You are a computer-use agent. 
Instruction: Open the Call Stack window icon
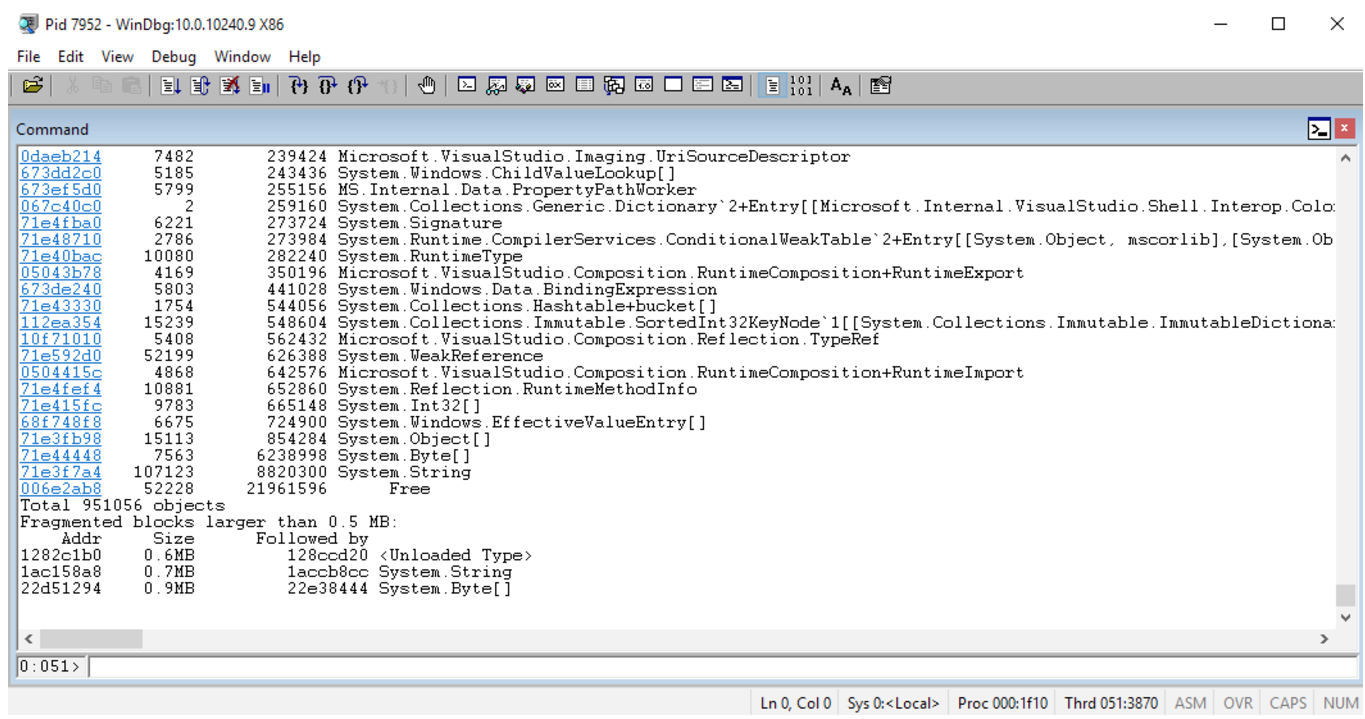[x=614, y=86]
